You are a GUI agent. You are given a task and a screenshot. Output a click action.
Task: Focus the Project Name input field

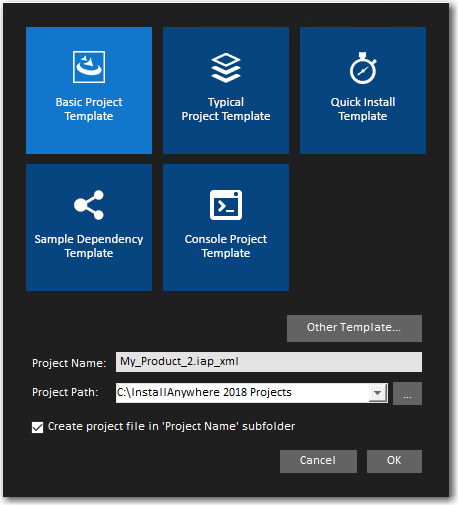[269, 362]
